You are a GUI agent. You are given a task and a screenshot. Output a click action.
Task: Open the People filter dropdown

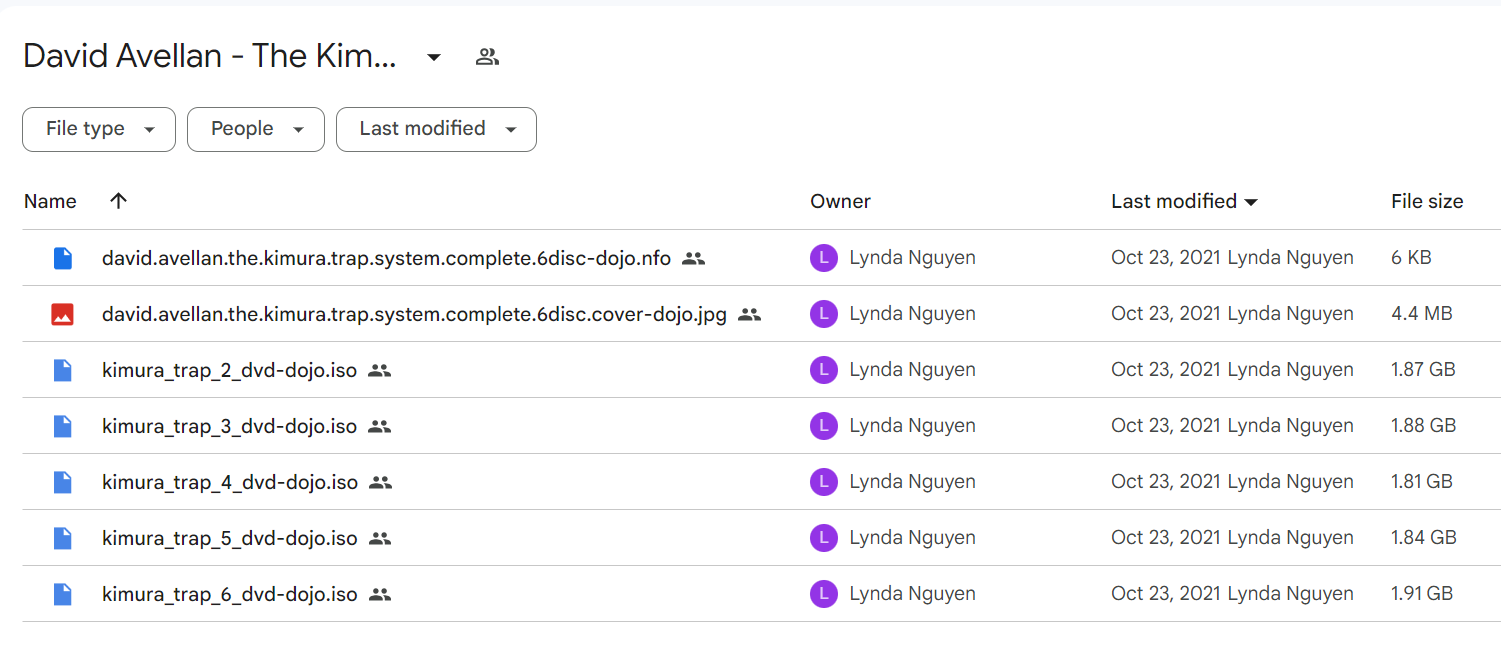[x=256, y=129]
